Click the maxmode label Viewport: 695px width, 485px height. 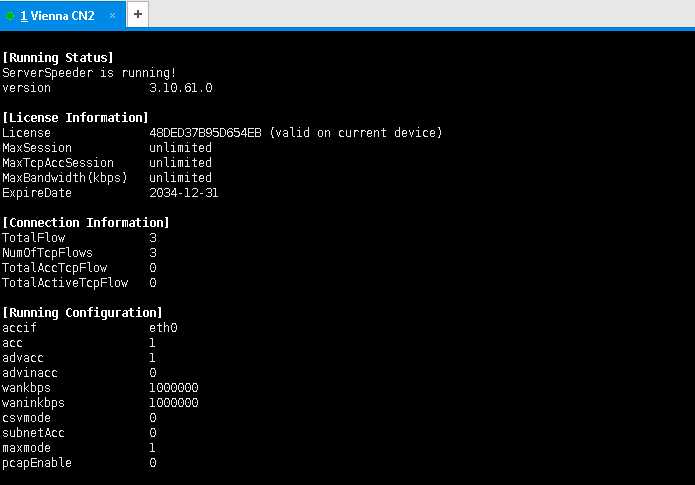(27, 448)
